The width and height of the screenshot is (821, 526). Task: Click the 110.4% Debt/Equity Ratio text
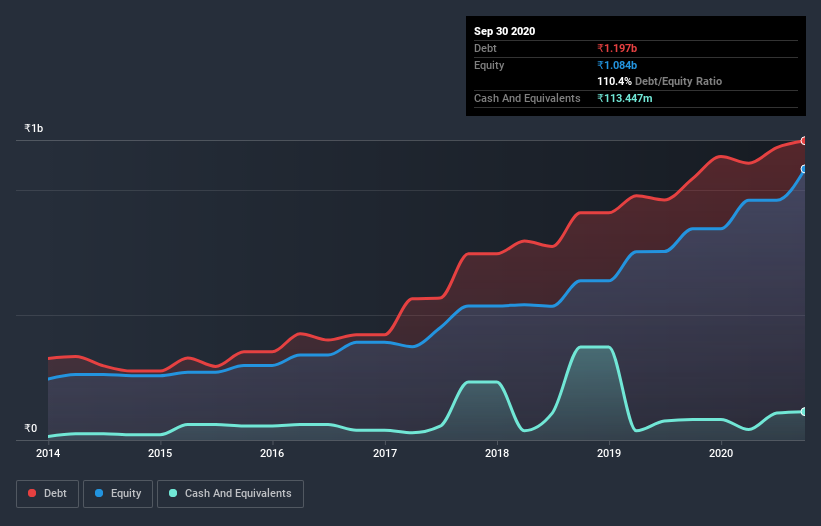pyautogui.click(x=660, y=82)
